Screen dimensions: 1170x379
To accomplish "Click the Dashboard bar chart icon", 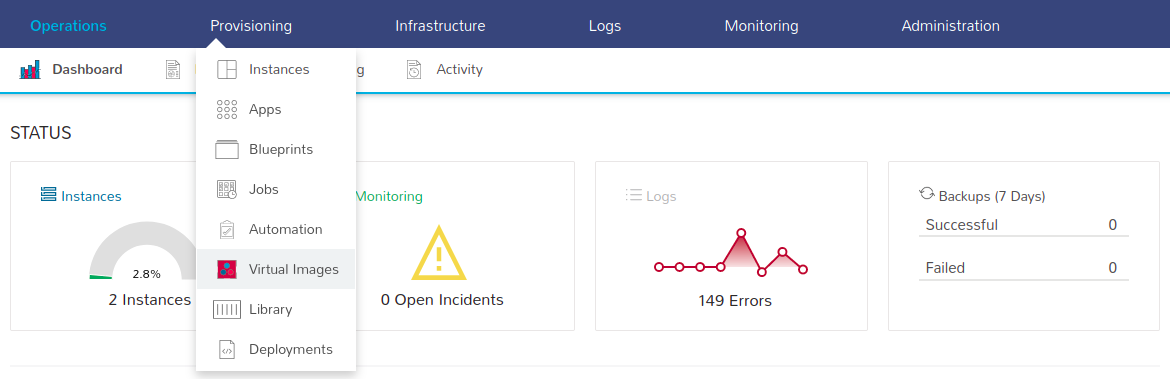I will pos(30,70).
